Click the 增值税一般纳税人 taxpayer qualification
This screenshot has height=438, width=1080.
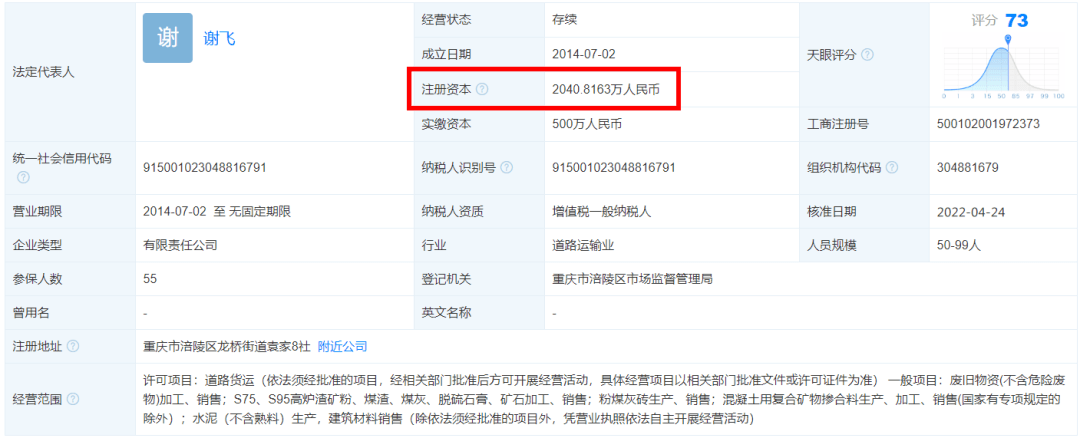tap(601, 211)
